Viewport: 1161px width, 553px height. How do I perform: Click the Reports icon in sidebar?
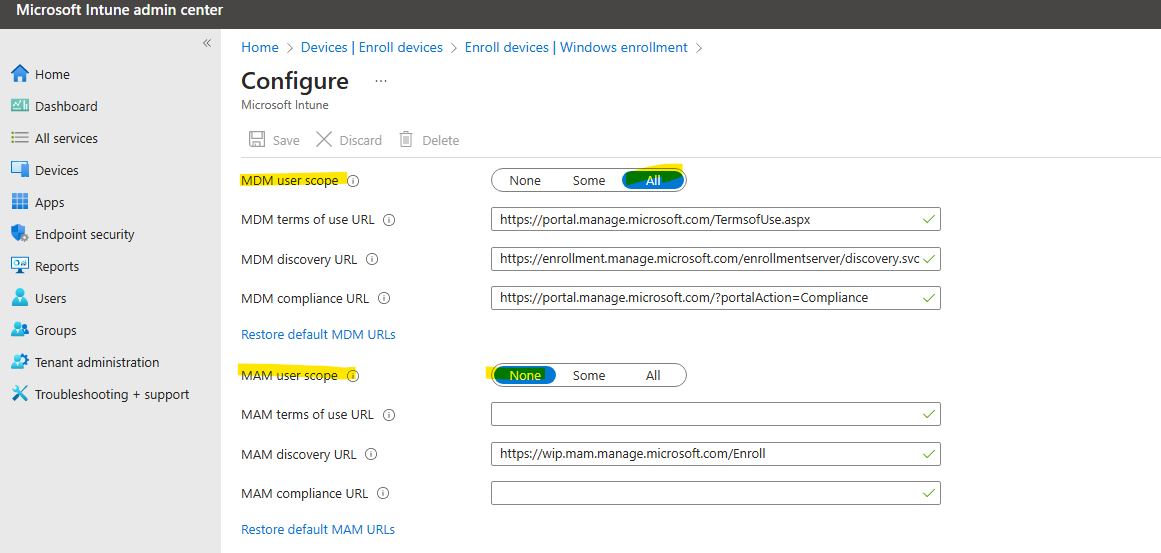coord(20,266)
